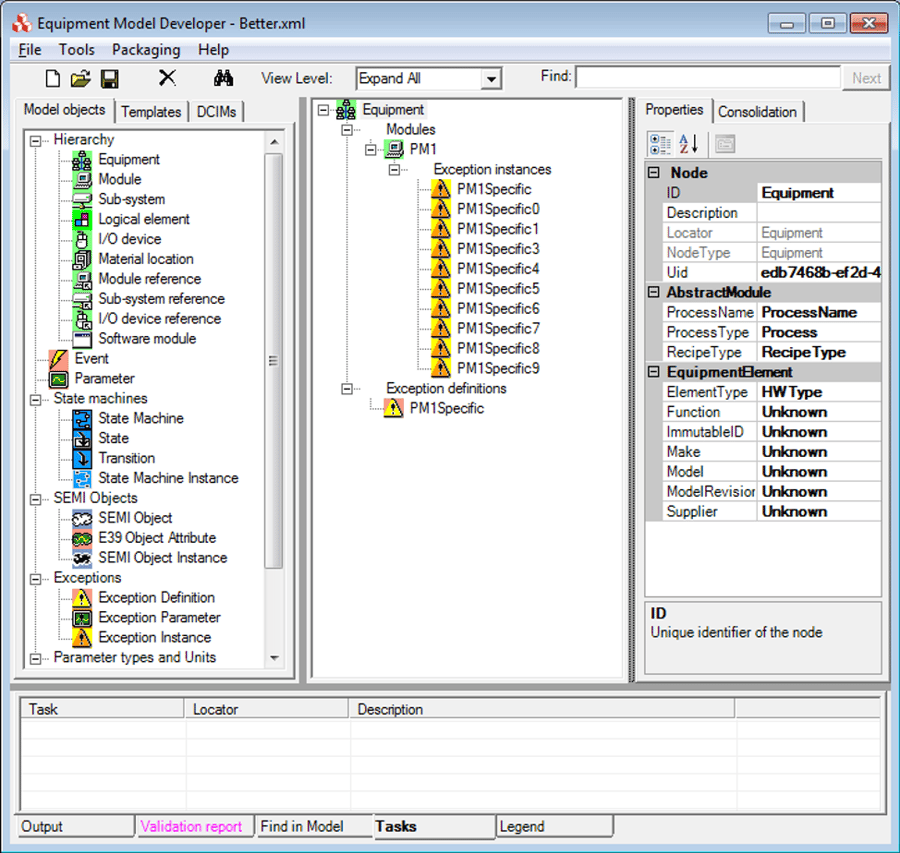Open an existing model file
Viewport: 900px width, 853px height.
click(80, 78)
